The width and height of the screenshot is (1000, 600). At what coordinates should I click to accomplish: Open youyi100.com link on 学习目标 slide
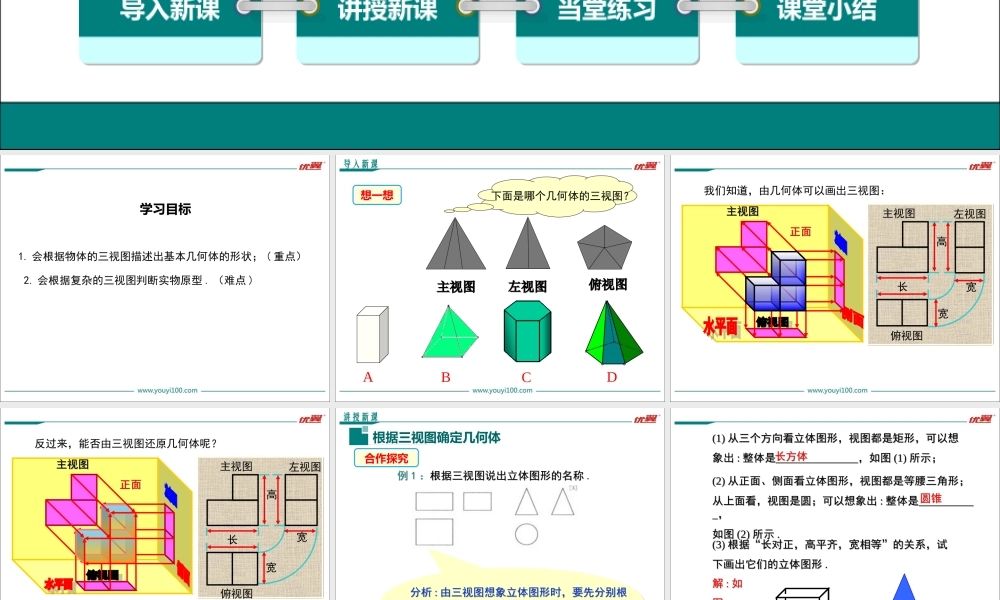[x=167, y=391]
